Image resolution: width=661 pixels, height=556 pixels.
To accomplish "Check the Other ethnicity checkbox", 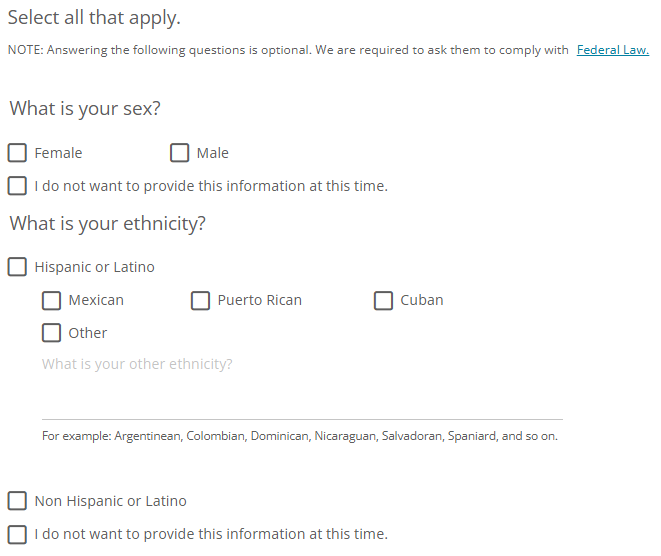I will point(51,333).
